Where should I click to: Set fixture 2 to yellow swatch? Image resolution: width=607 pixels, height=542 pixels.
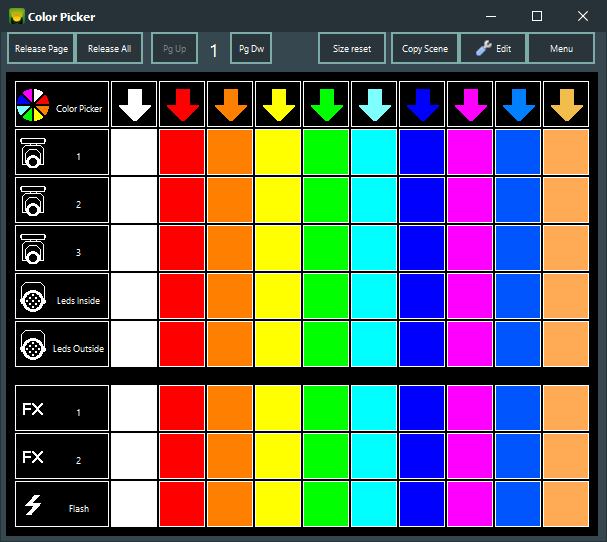coord(278,200)
